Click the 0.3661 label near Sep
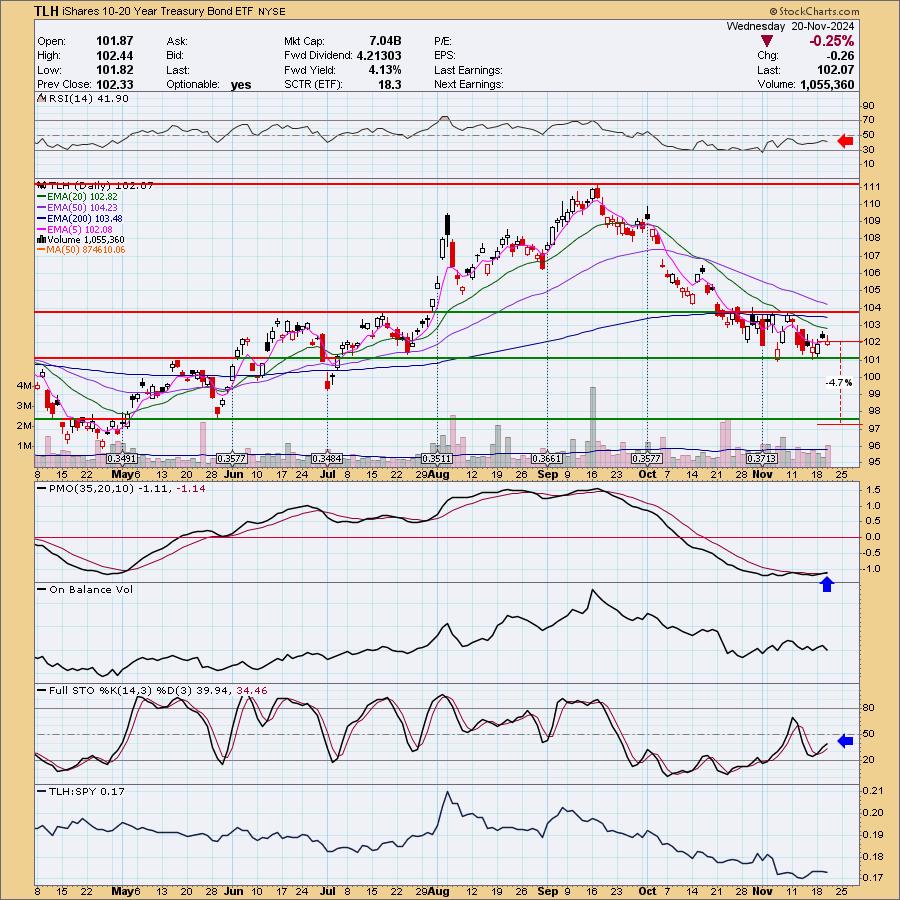The width and height of the screenshot is (900, 900). (x=547, y=459)
